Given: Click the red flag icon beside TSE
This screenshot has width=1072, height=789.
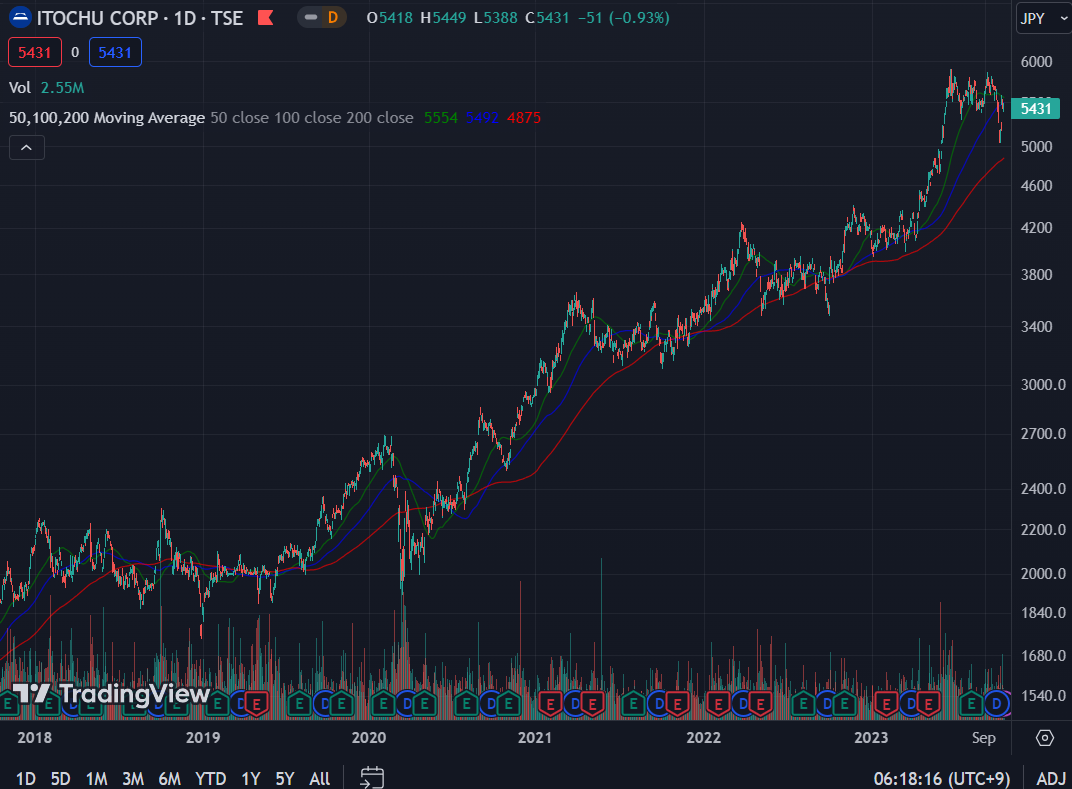Looking at the screenshot, I should [265, 18].
